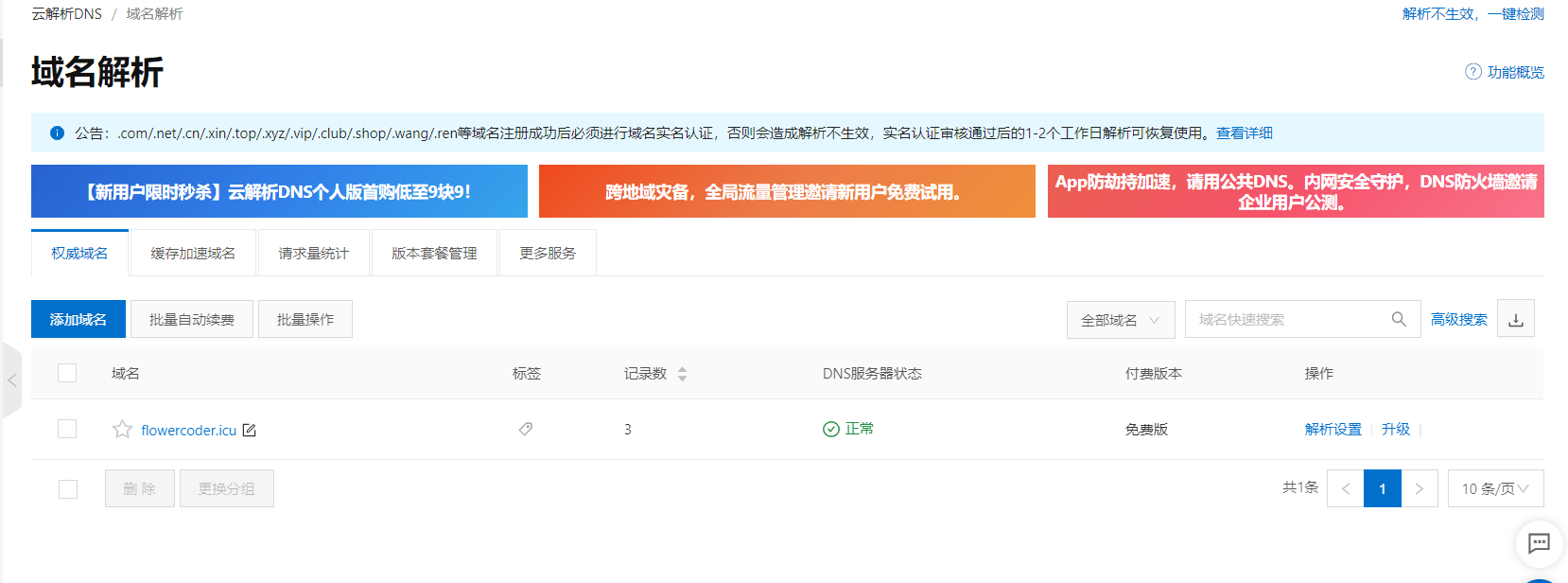The image size is (1568, 583).
Task: Sort by 记录数 column arrows
Action: coord(682,374)
